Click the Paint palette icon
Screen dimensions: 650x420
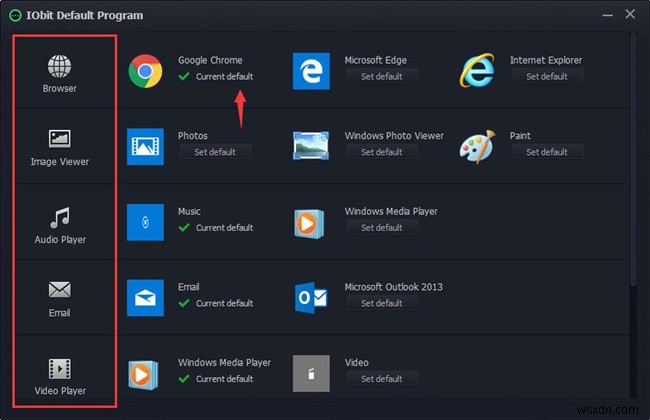478,146
